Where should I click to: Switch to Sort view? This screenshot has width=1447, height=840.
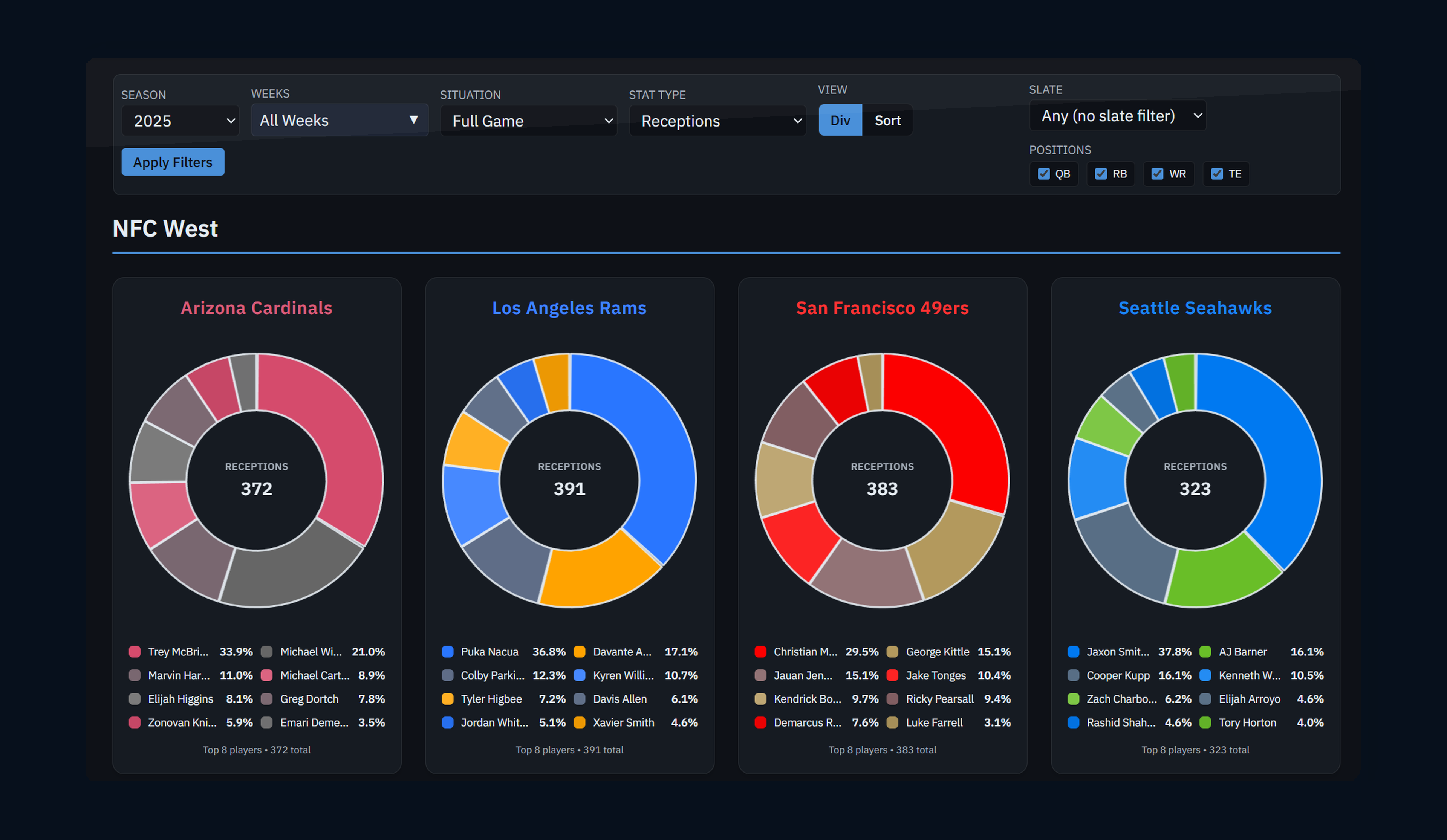pyautogui.click(x=887, y=120)
